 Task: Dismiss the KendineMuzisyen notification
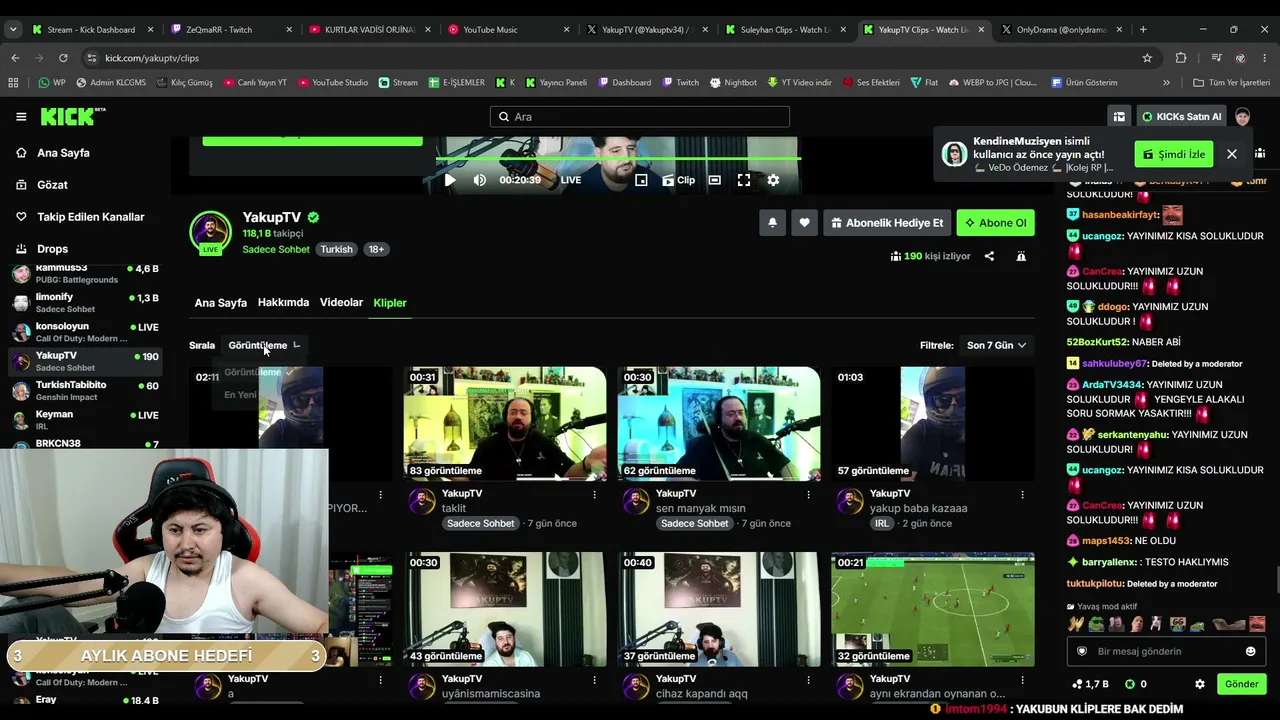(x=1232, y=154)
